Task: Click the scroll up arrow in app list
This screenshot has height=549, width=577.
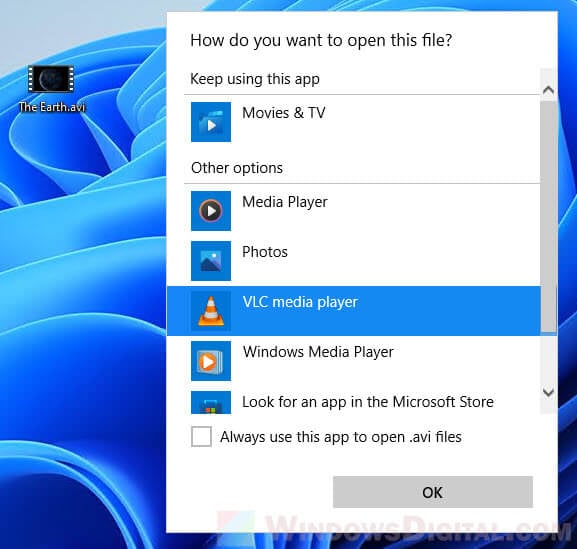Action: 548,90
